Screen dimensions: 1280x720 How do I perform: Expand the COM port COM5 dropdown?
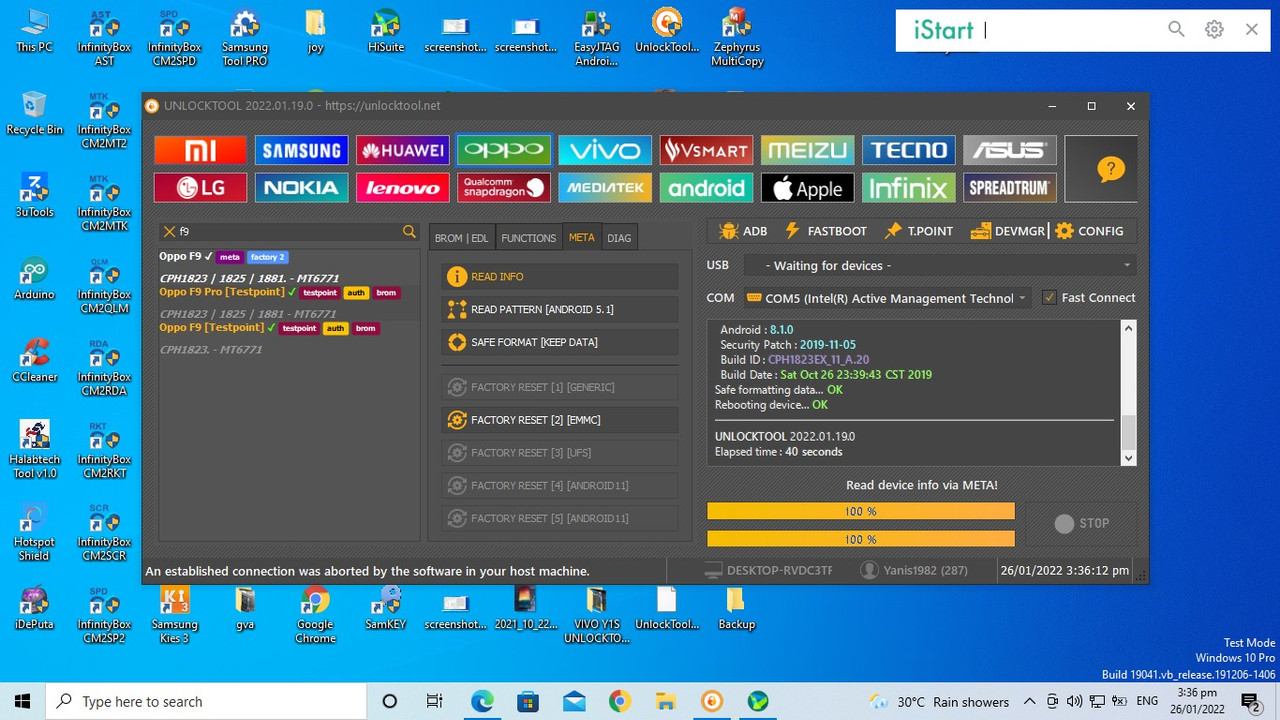click(x=888, y=298)
